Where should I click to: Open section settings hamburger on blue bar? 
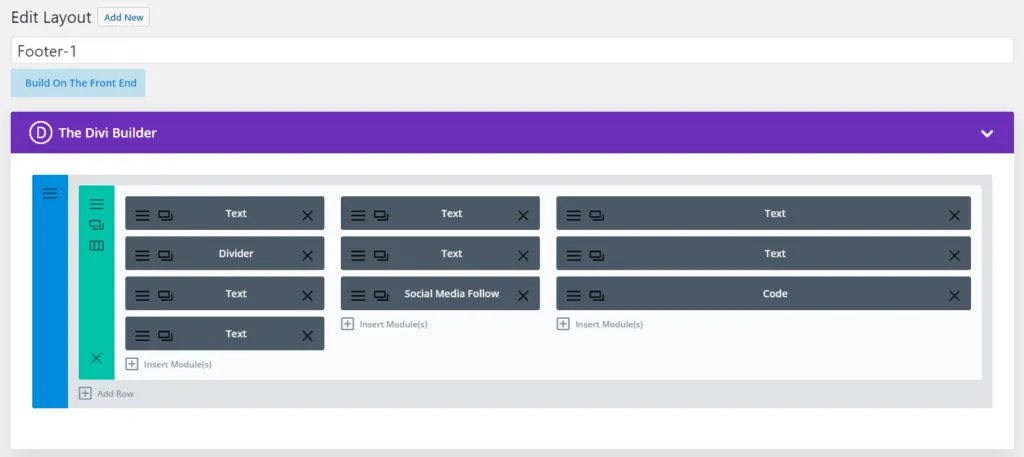(50, 193)
